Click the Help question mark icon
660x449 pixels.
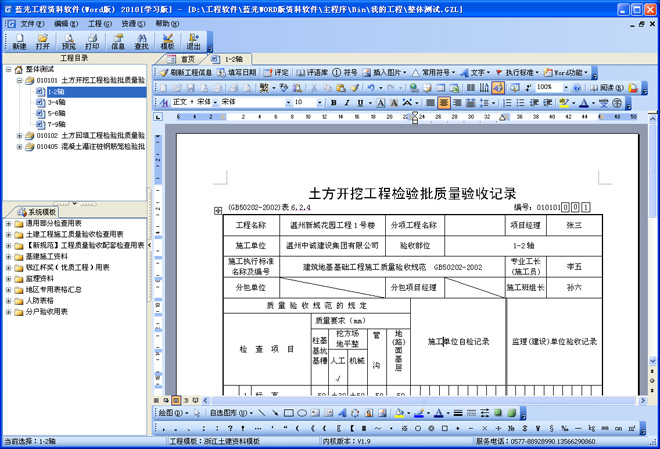577,88
